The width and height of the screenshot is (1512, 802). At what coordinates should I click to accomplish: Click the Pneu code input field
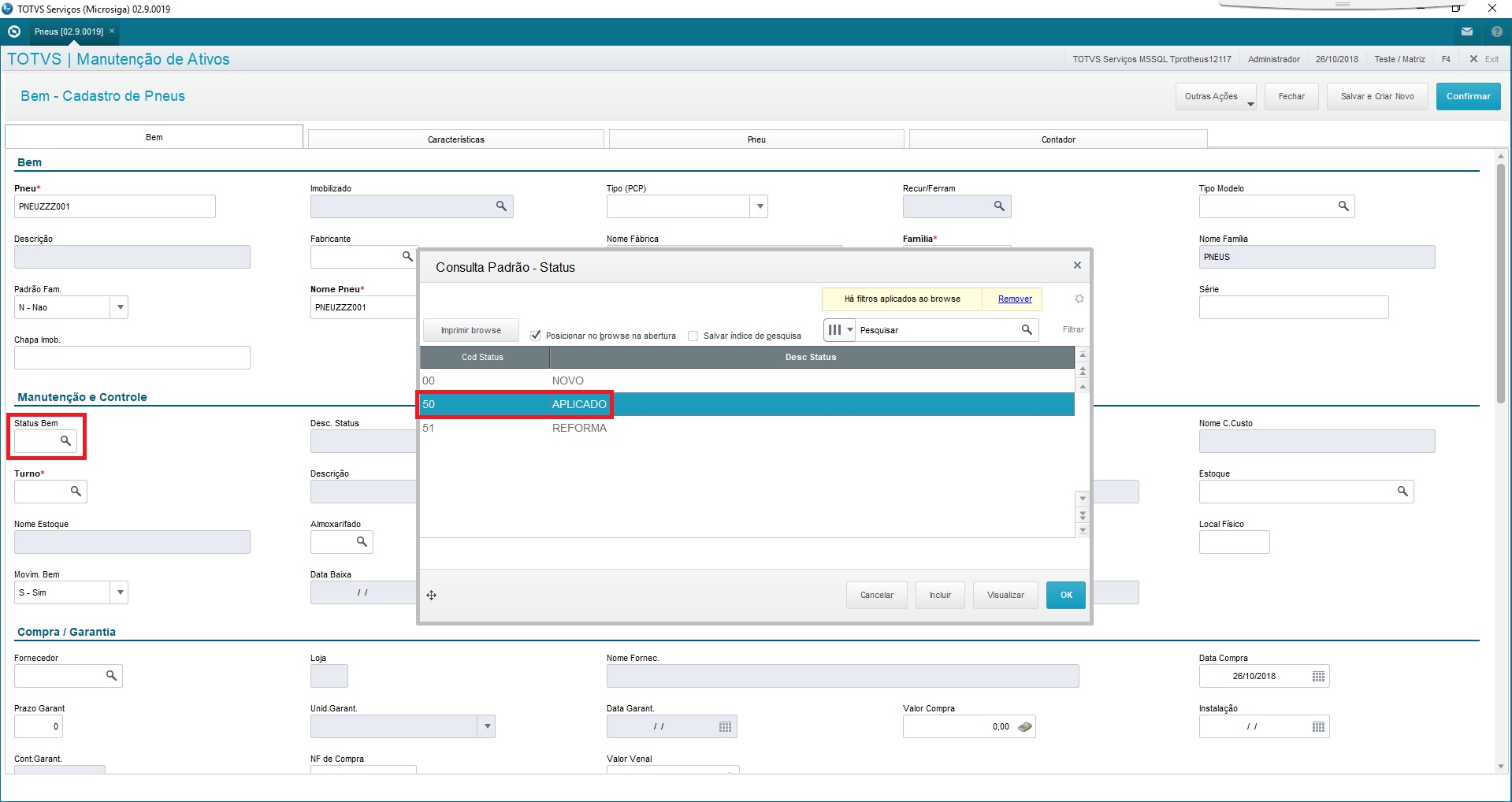(x=115, y=206)
